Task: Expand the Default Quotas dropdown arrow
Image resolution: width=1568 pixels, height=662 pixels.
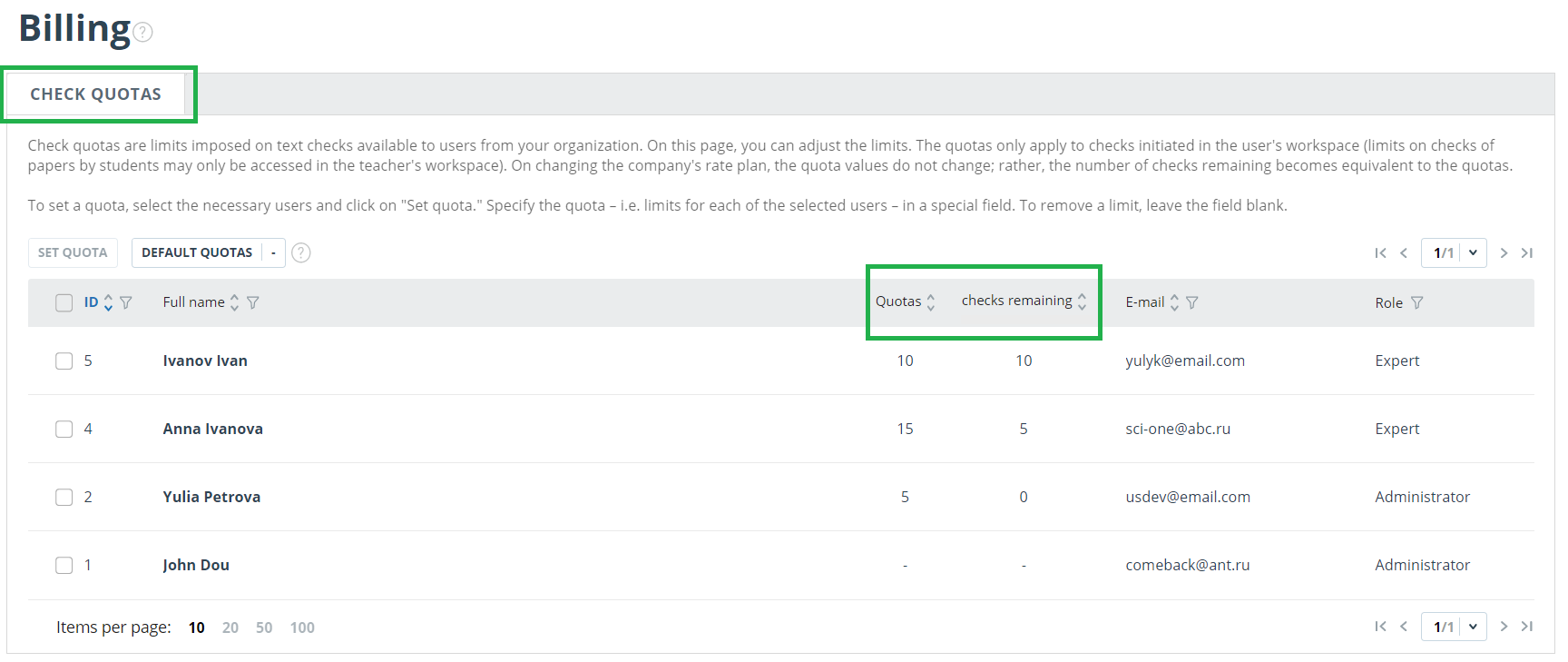Action: (x=273, y=253)
